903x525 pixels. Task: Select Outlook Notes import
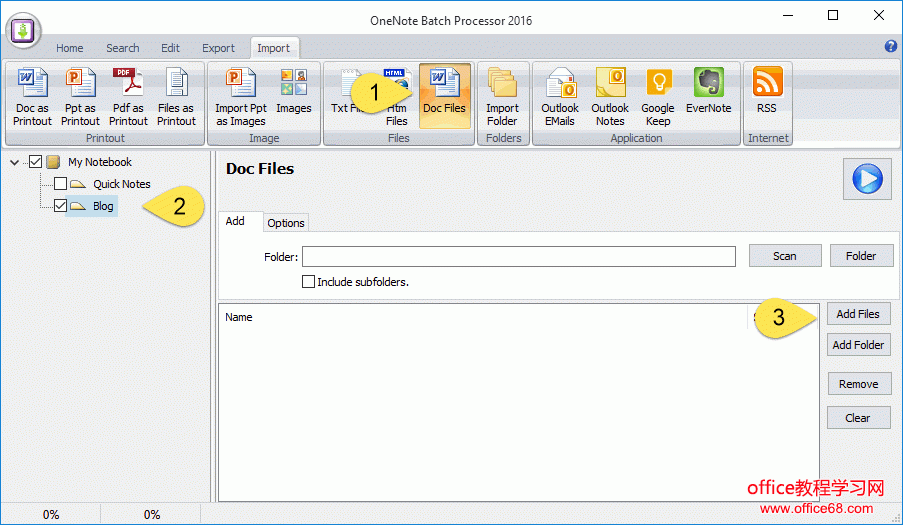click(x=610, y=96)
